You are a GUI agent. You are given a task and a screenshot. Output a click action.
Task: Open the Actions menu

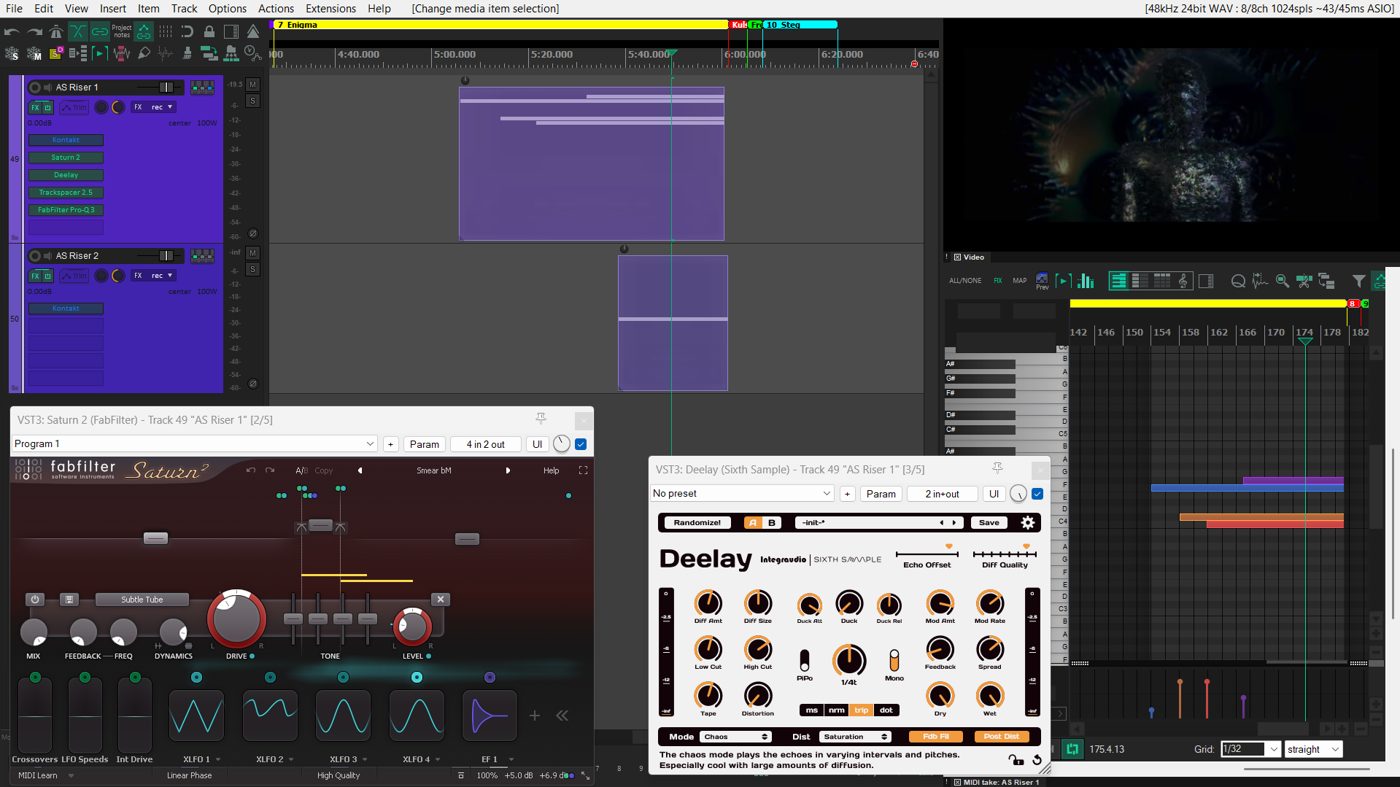coord(276,8)
